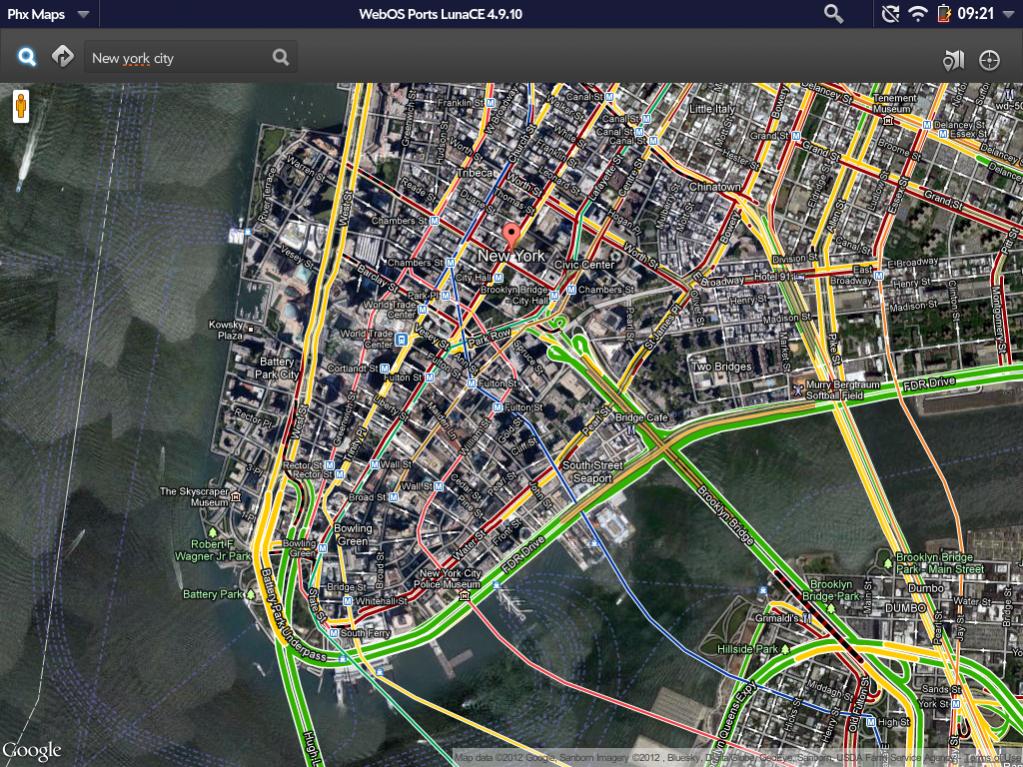Switch to directions mode arrow icon

pyautogui.click(x=63, y=57)
